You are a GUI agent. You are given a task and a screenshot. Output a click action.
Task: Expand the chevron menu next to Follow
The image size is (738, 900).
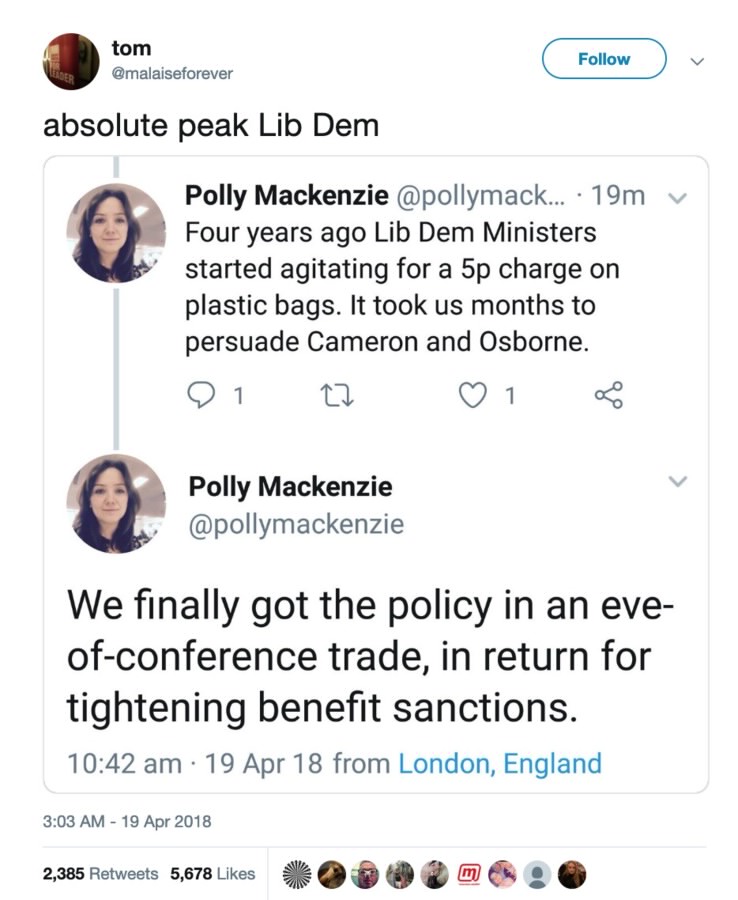click(700, 60)
